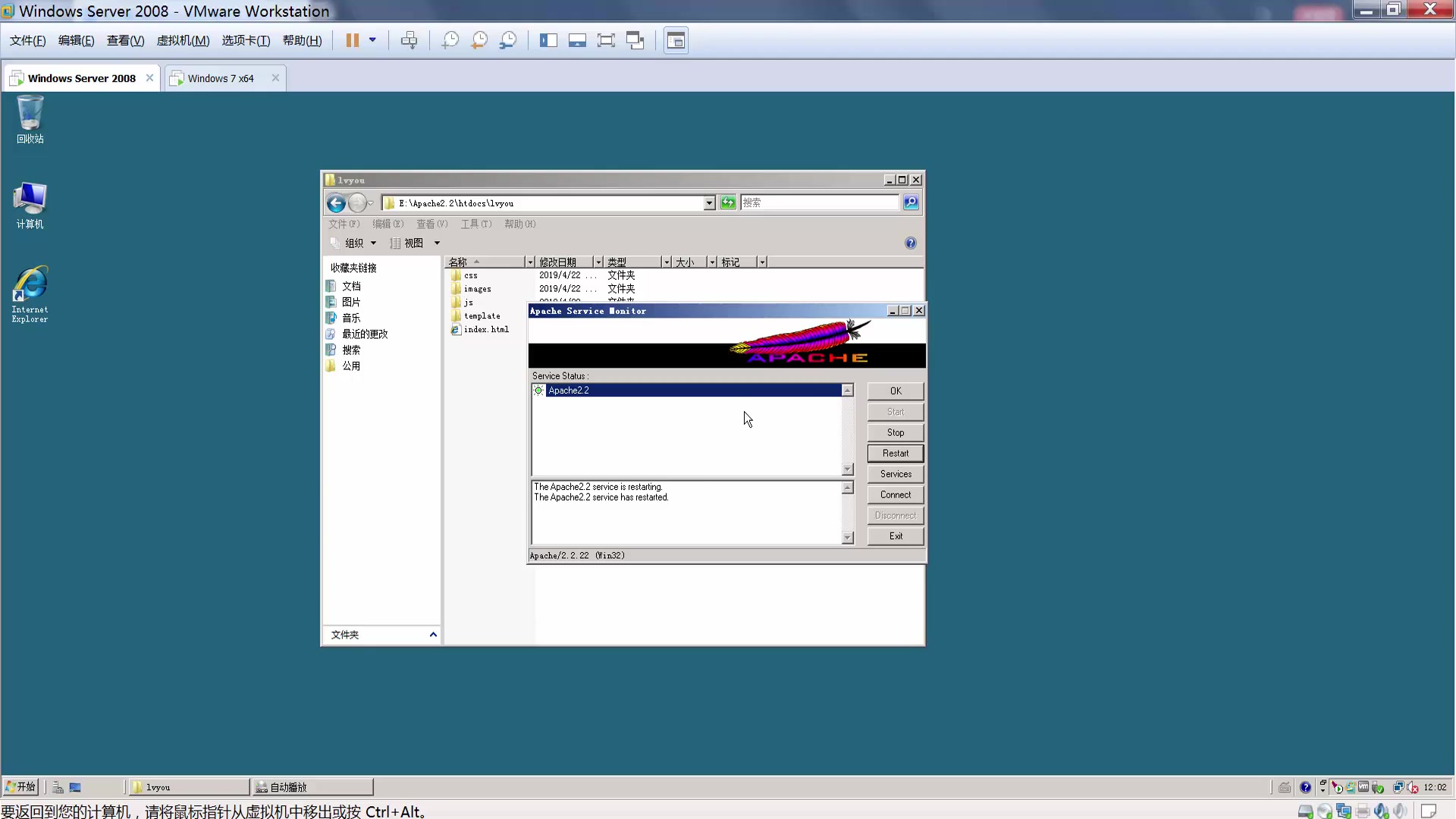
Task: Click the muted volume tray icon
Action: point(1413,787)
